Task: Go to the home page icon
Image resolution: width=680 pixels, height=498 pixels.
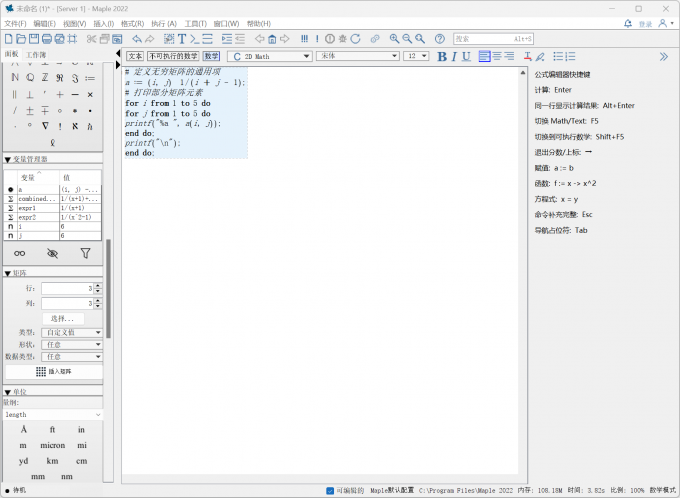Action: click(272, 39)
